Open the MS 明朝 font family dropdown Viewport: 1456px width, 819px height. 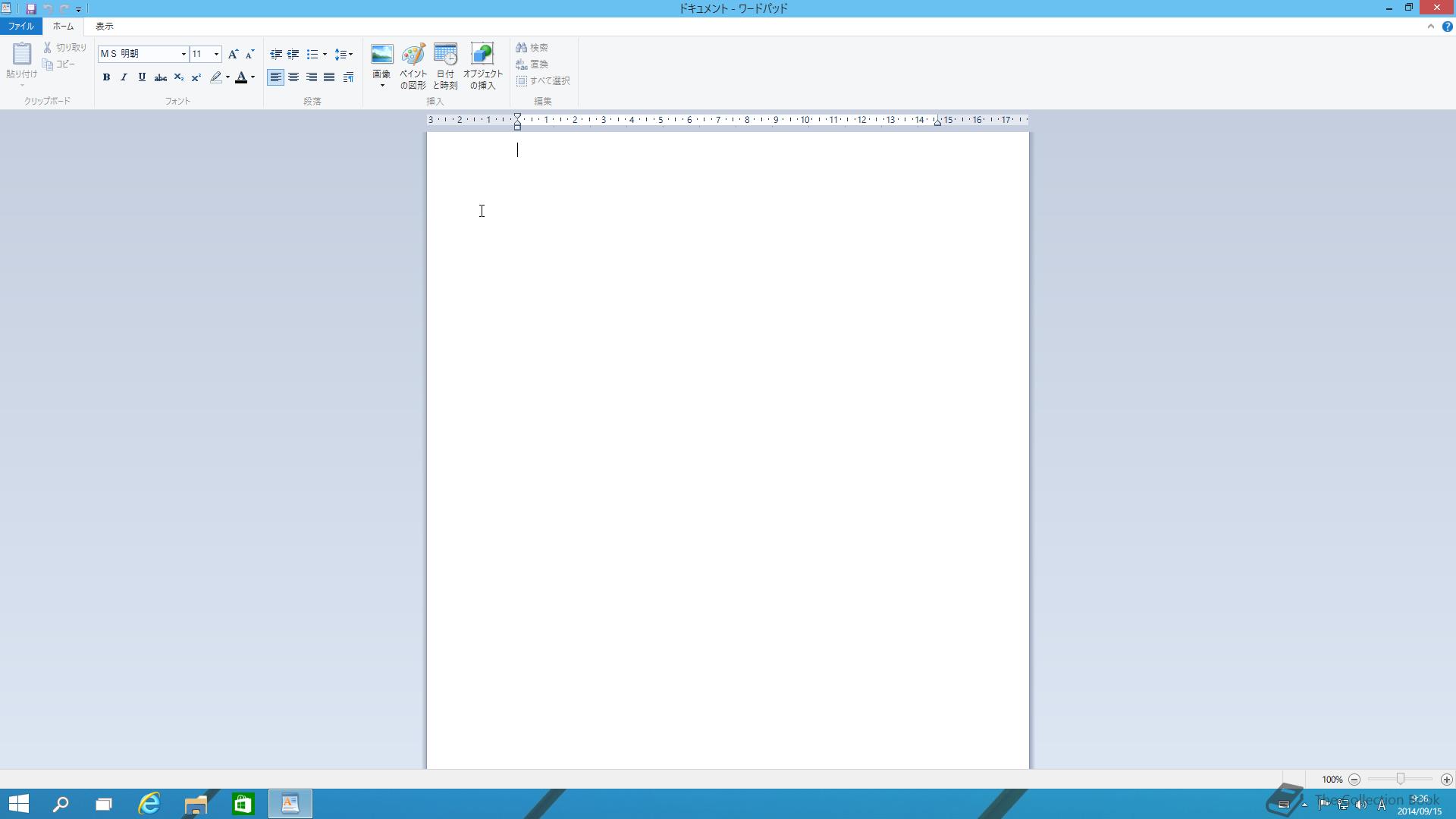coord(184,54)
